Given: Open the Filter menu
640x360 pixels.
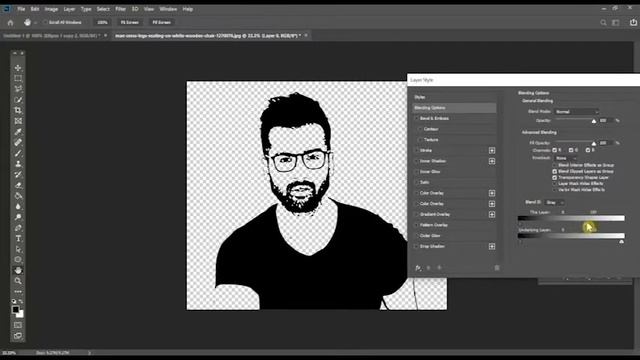Looking at the screenshot, I should coord(120,9).
